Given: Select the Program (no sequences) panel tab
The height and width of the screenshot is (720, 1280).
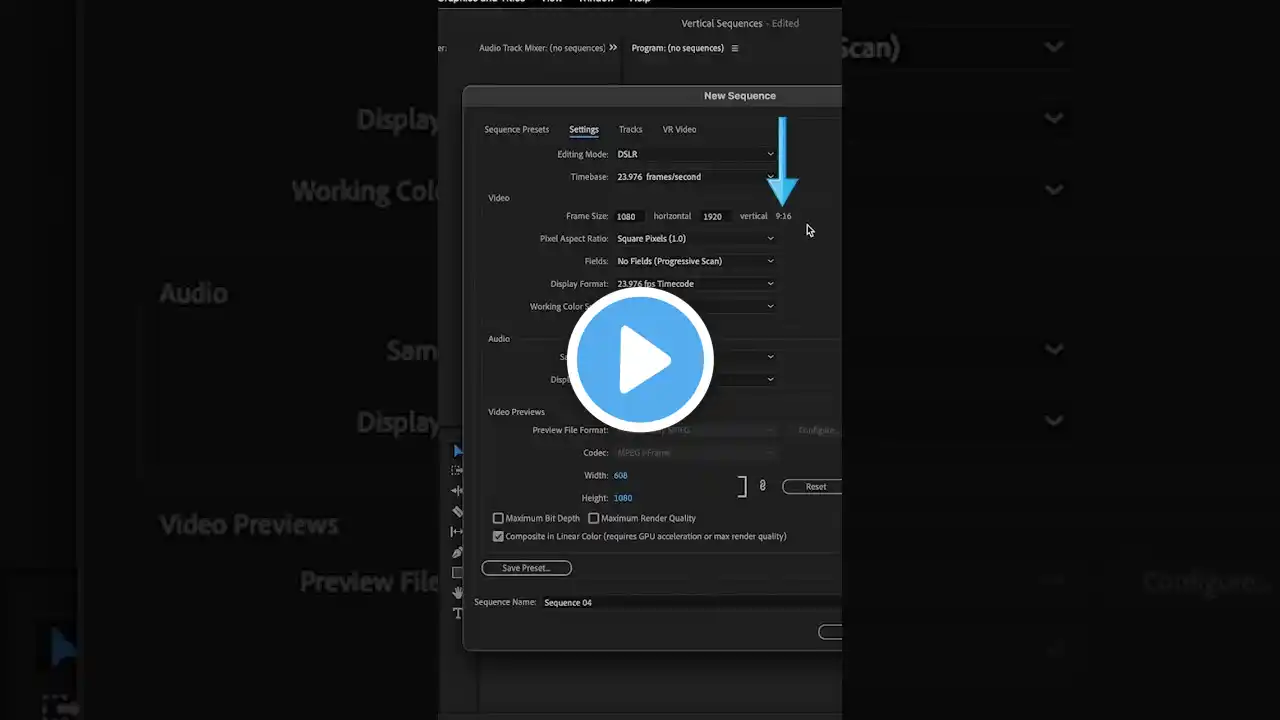Looking at the screenshot, I should 677,48.
